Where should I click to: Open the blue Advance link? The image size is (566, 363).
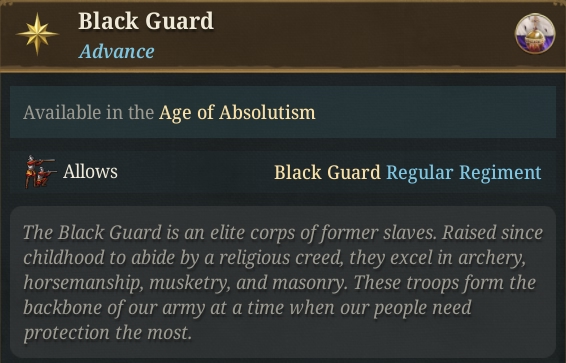(117, 51)
